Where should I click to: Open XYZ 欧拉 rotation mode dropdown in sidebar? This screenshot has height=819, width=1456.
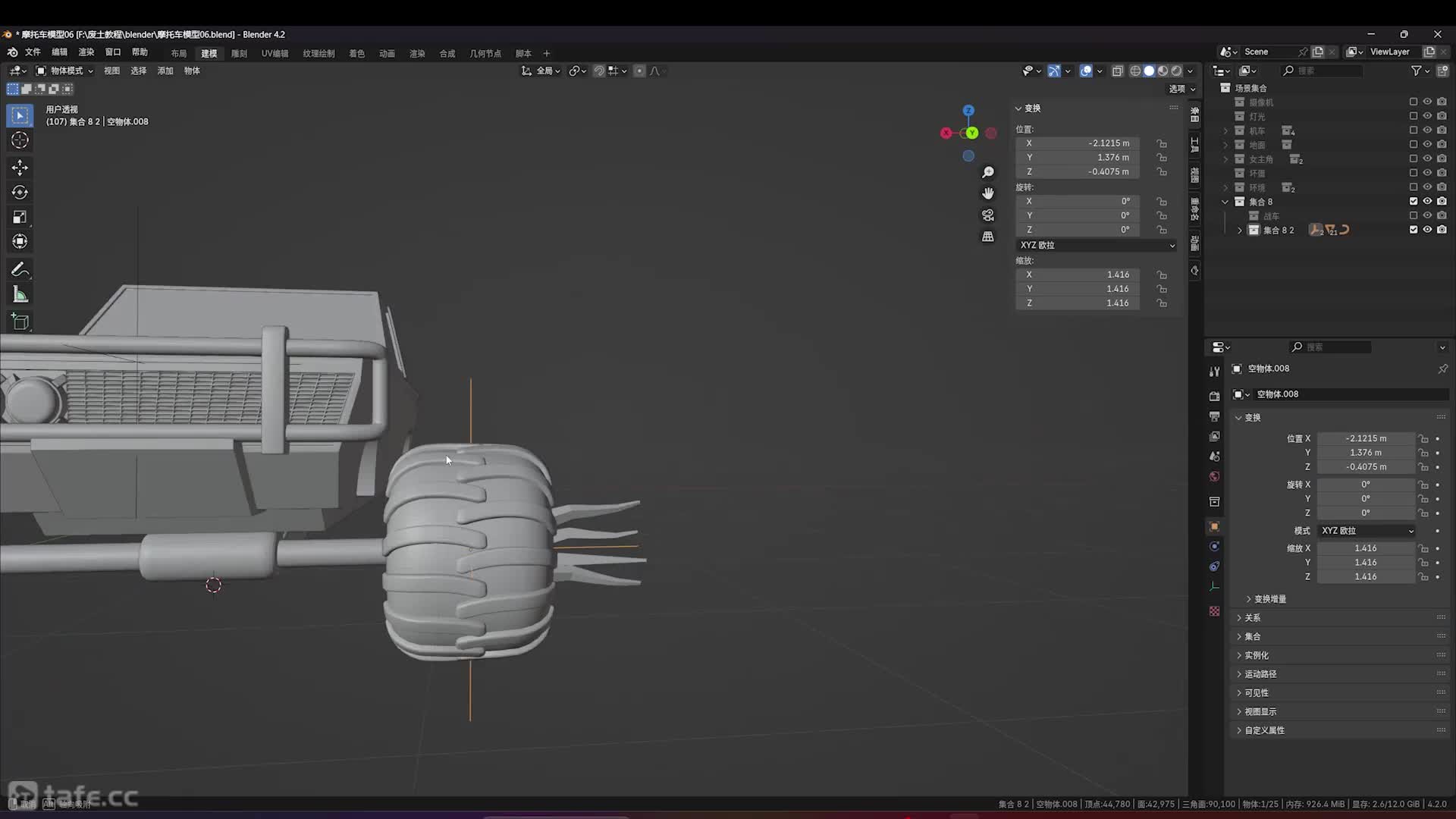point(1097,246)
